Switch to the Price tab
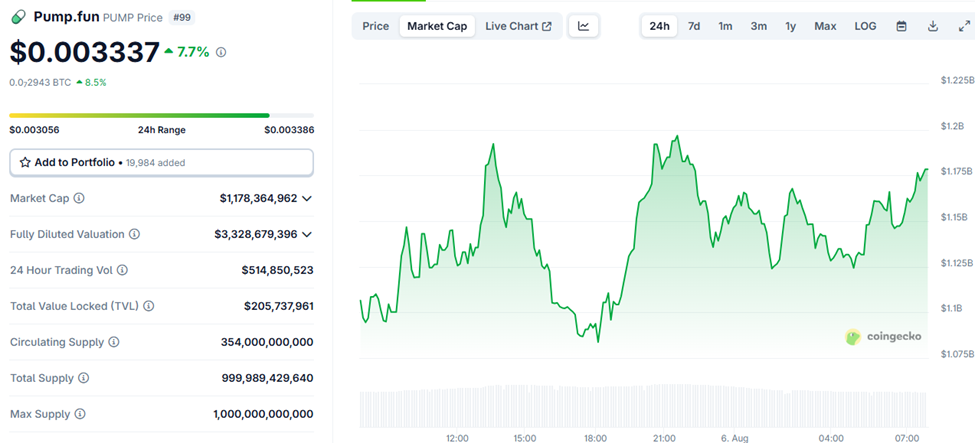Viewport: 975px width, 443px height. [376, 26]
